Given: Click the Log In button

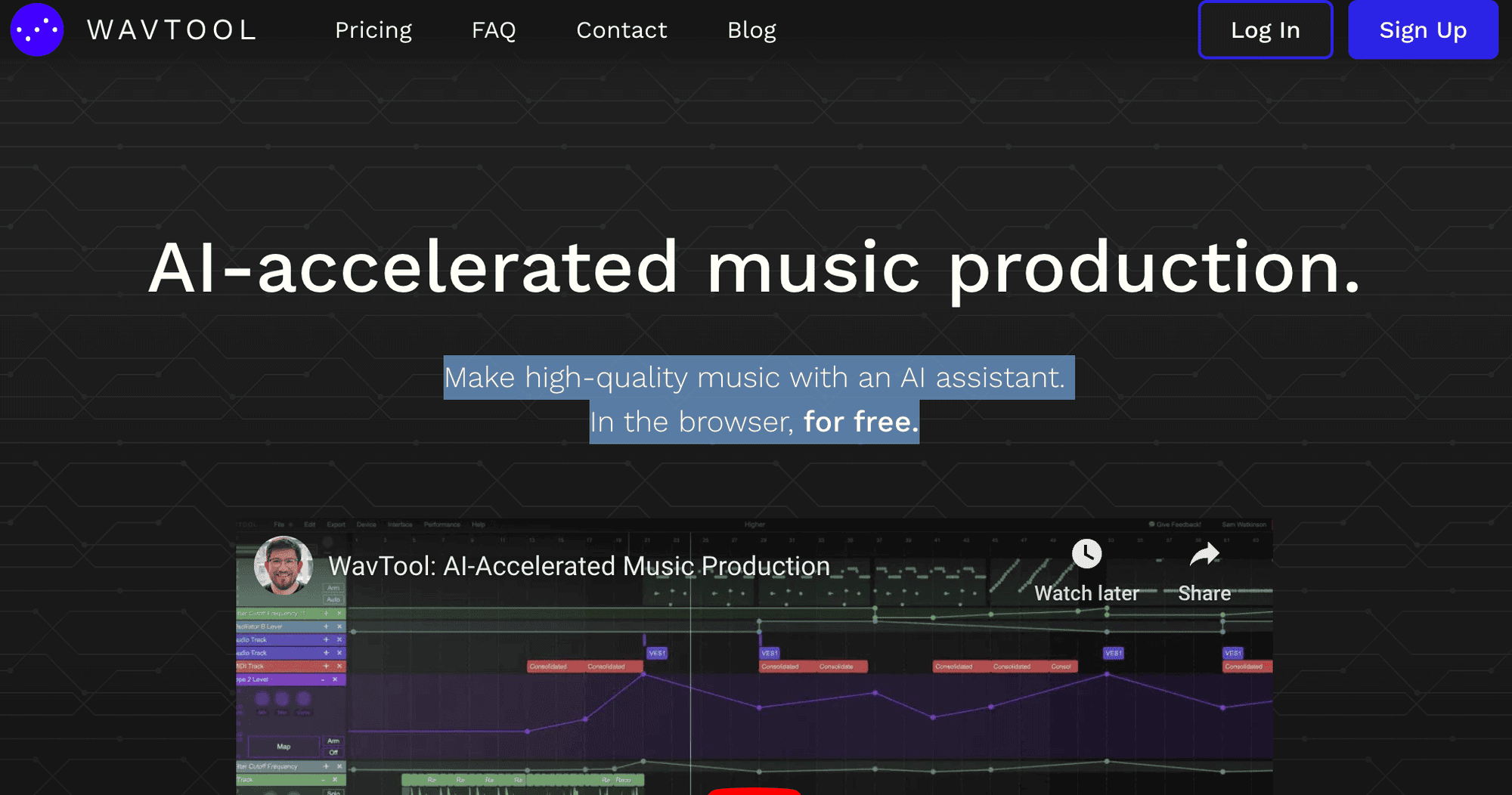Looking at the screenshot, I should click(1266, 30).
